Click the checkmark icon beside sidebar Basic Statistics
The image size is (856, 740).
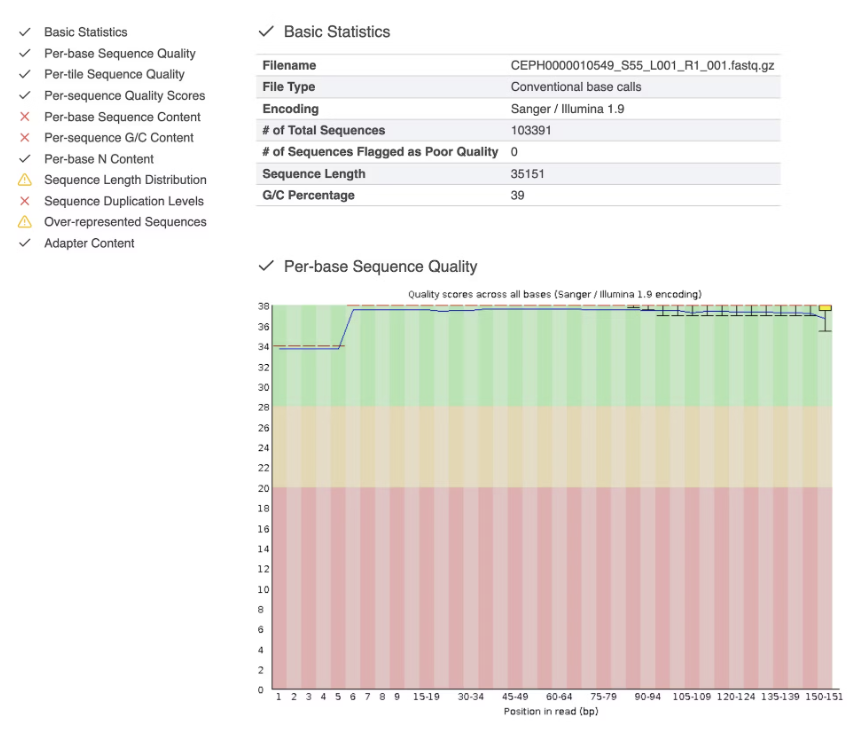pos(25,32)
